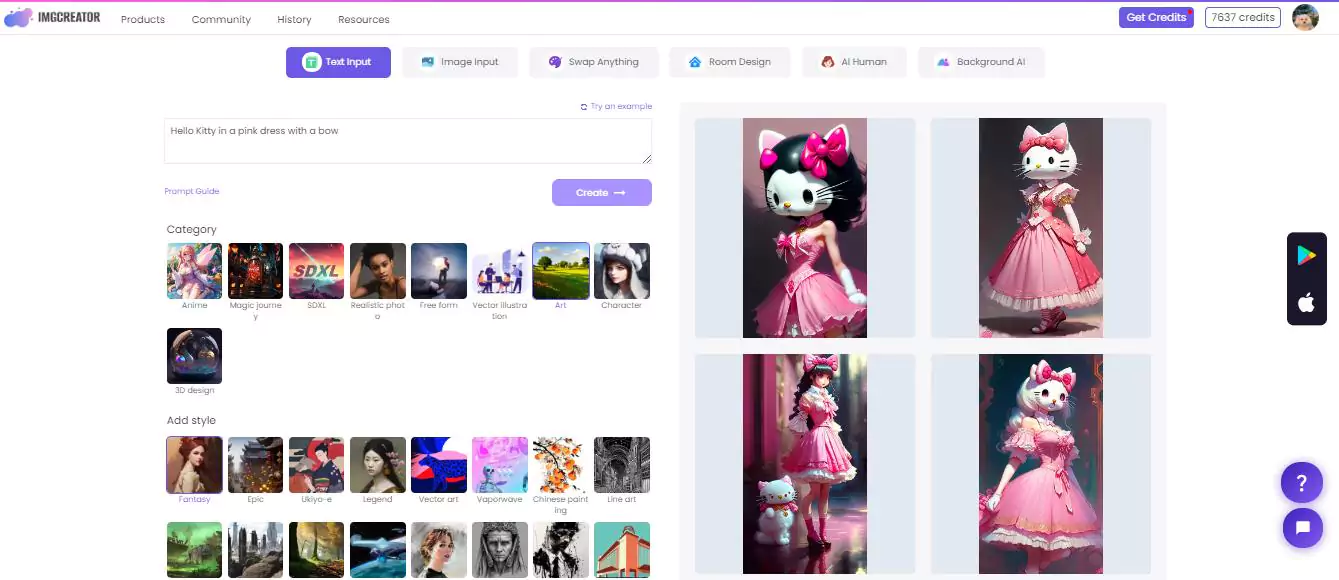Go to the IMGCREATOR logo home

52,18
